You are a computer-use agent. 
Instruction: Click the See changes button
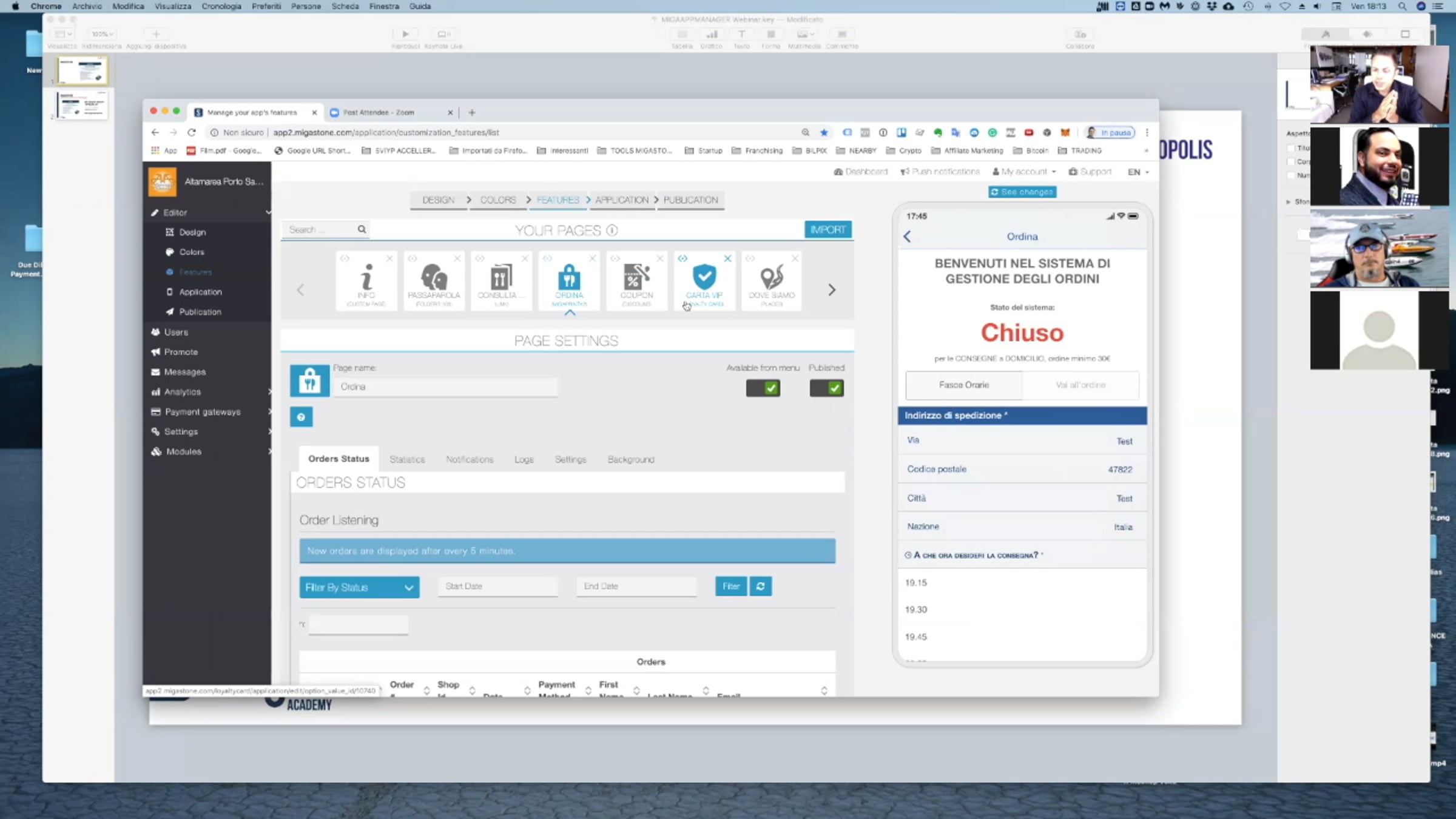(x=1022, y=192)
